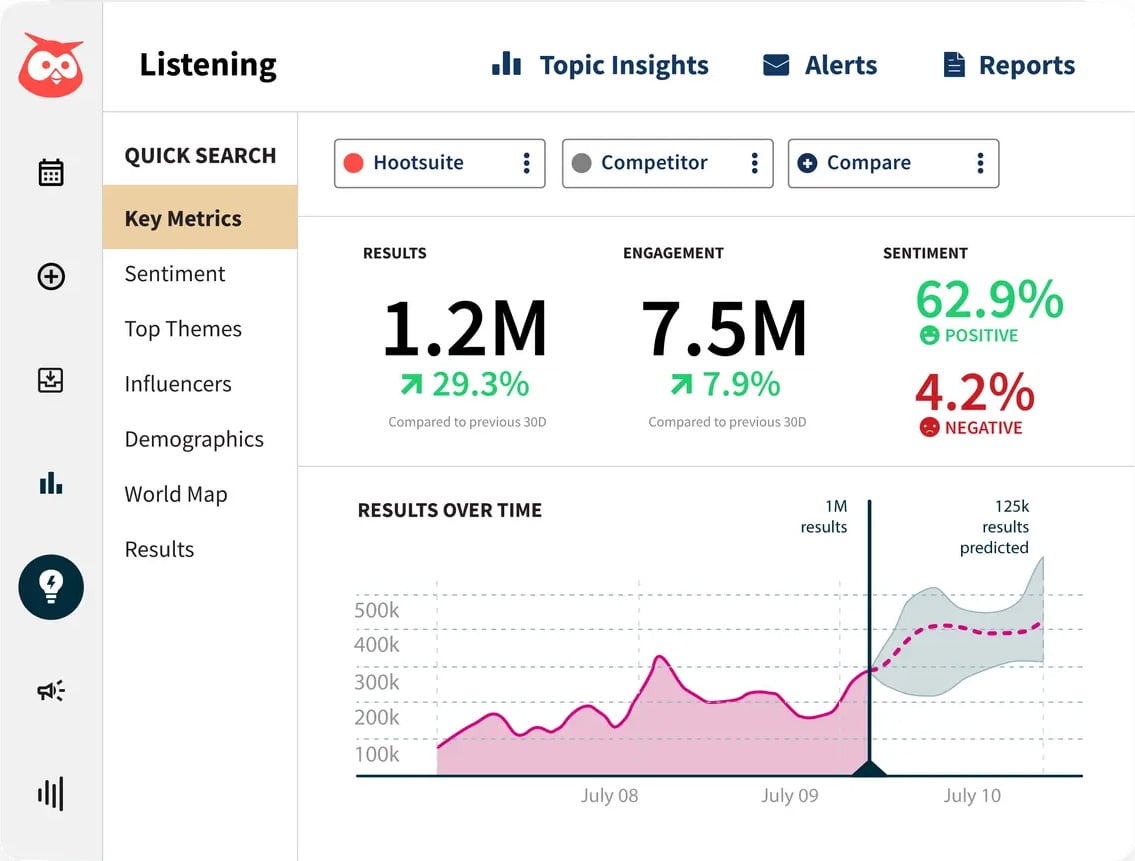Viewport: 1135px width, 861px height.
Task: Click the SENTIMENT metric heading
Action: point(925,253)
